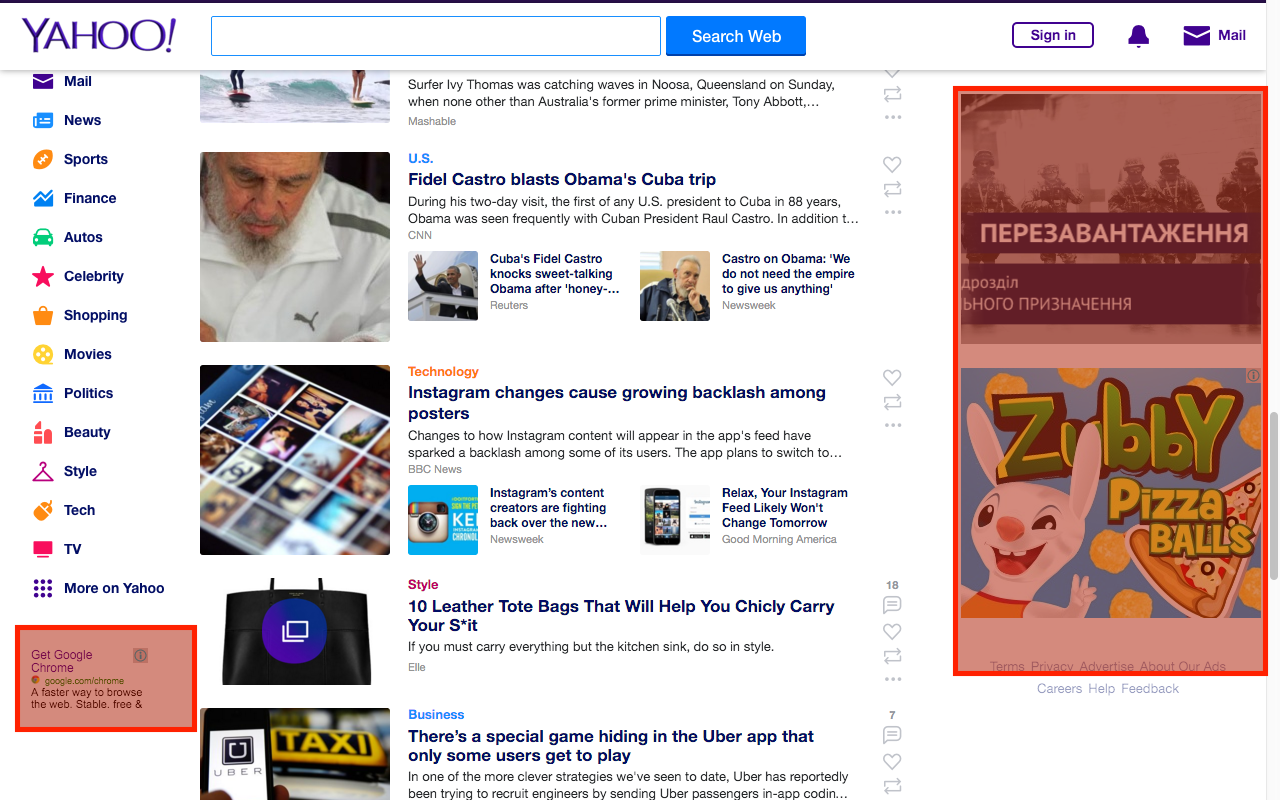1280x800 pixels.
Task: Click the Movies film reel icon
Action: [43, 354]
